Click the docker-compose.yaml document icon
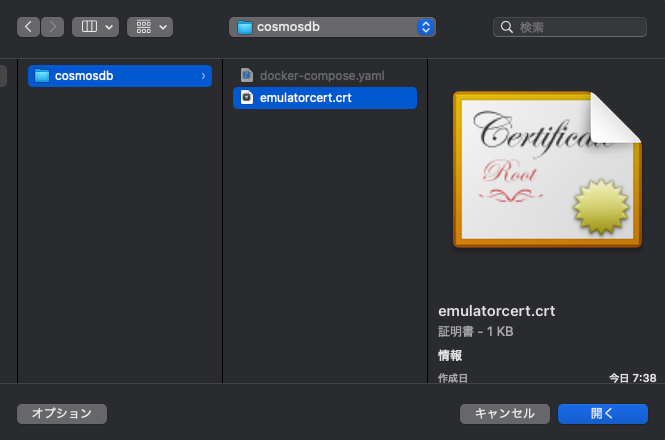Image resolution: width=665 pixels, height=440 pixels. click(x=247, y=75)
